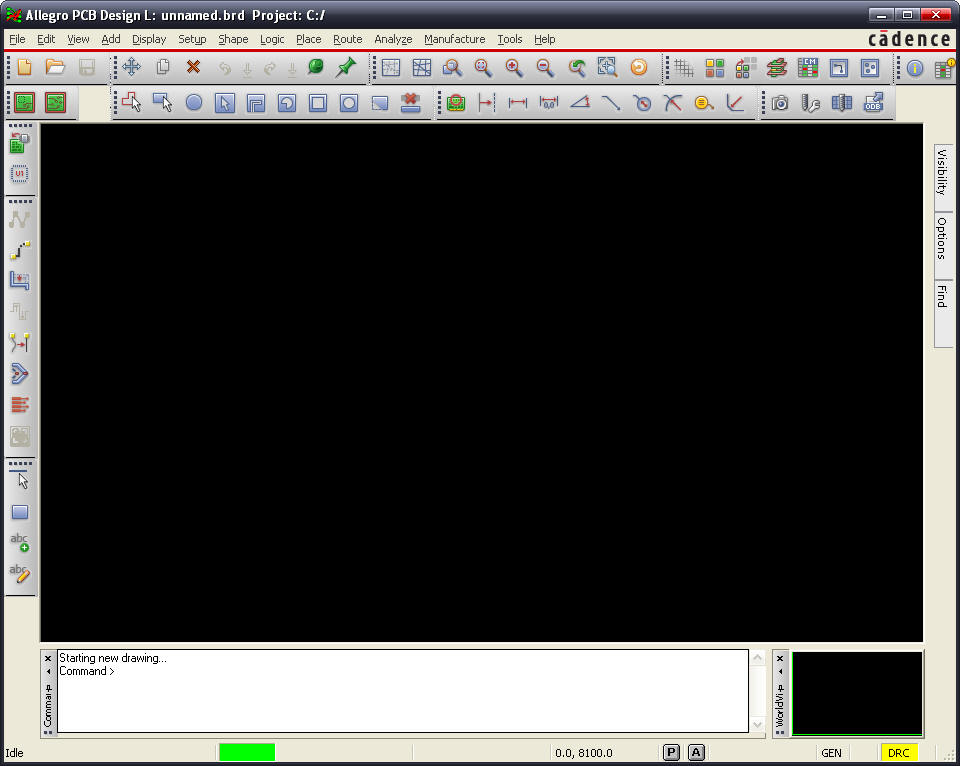Viewport: 960px width, 766px height.
Task: Open the Setup menu
Action: point(192,39)
